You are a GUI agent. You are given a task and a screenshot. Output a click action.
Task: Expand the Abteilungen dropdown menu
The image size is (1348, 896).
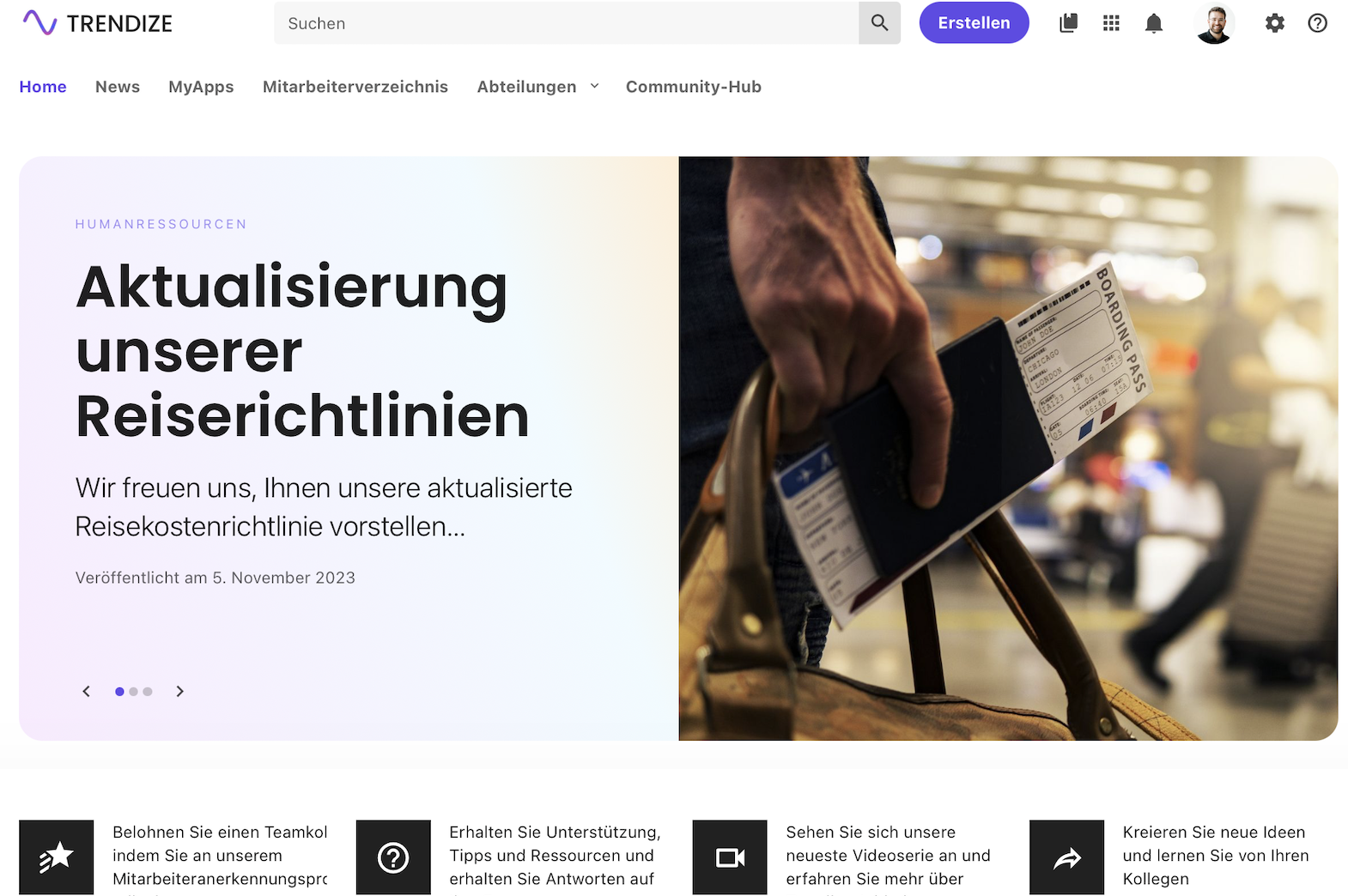537,87
